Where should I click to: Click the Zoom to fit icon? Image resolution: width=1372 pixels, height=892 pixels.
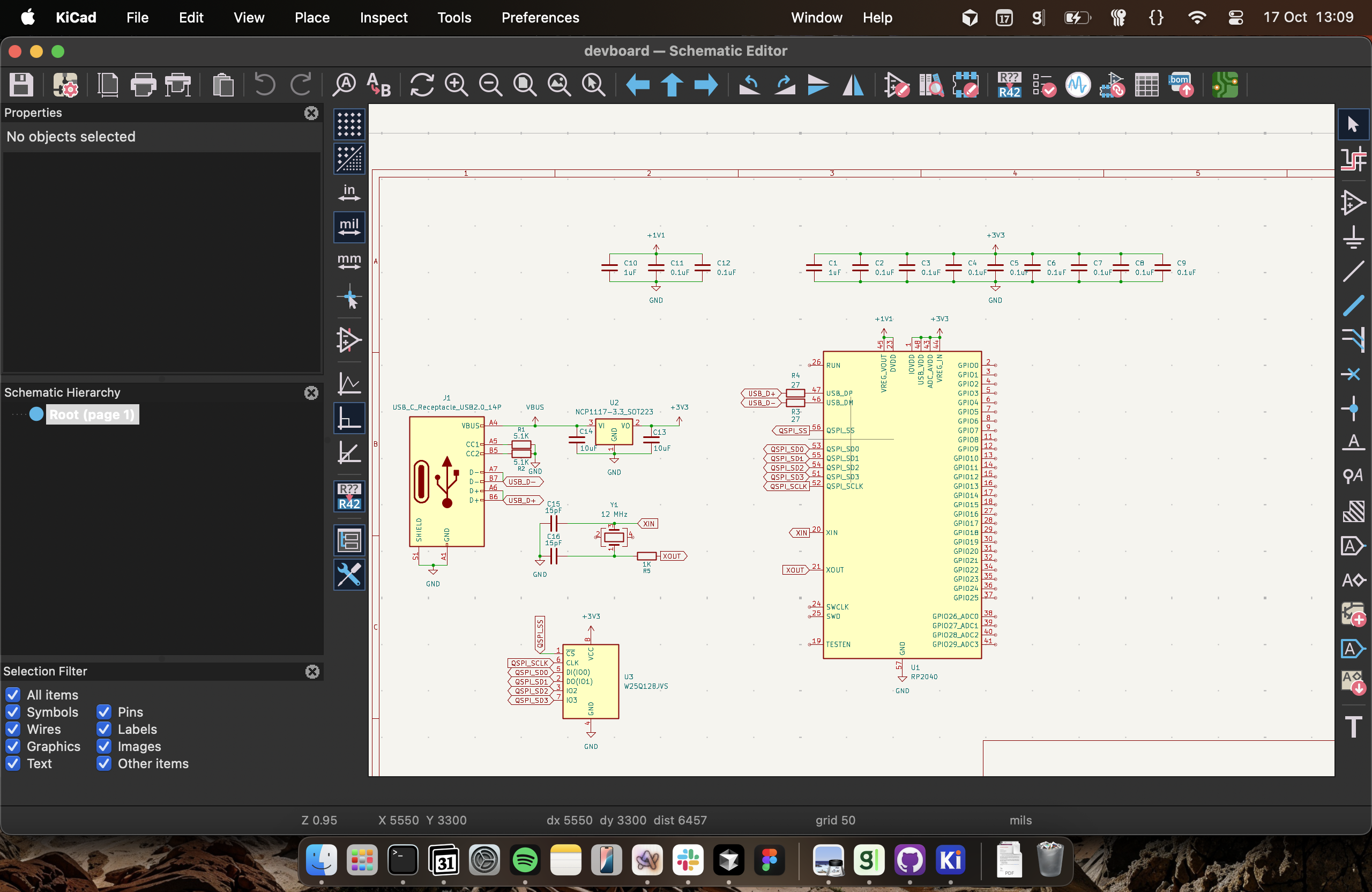(x=525, y=85)
